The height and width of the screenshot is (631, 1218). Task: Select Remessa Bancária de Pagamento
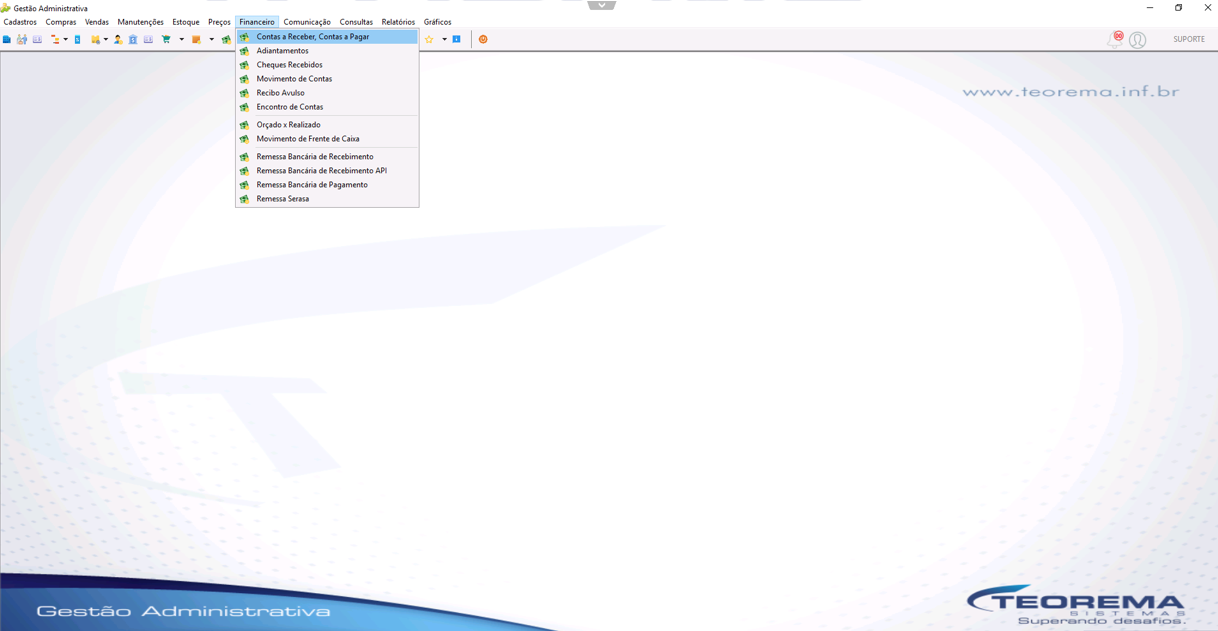tap(327, 185)
